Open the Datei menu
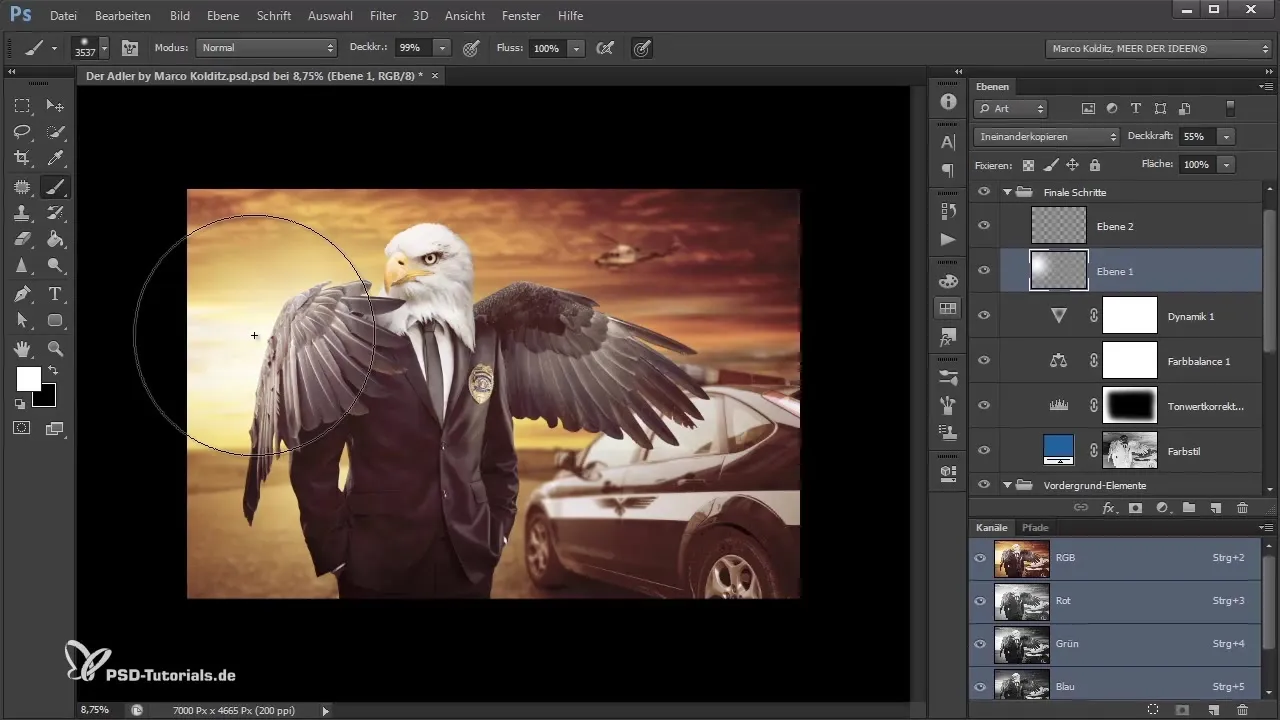This screenshot has width=1280, height=720. click(63, 16)
